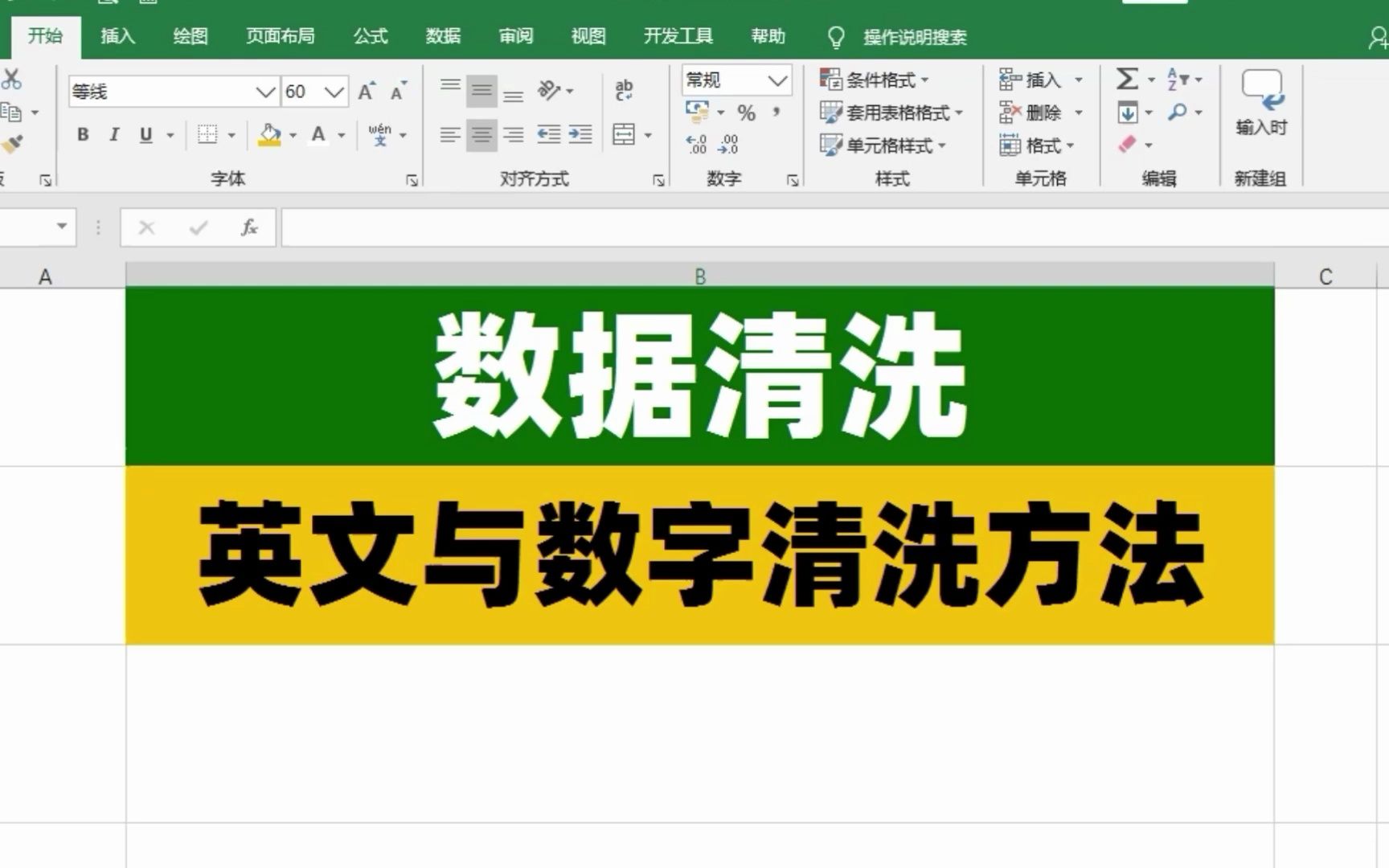Open 条件格式 conditional formatting
Screen dimensions: 1389x868
[x=875, y=80]
